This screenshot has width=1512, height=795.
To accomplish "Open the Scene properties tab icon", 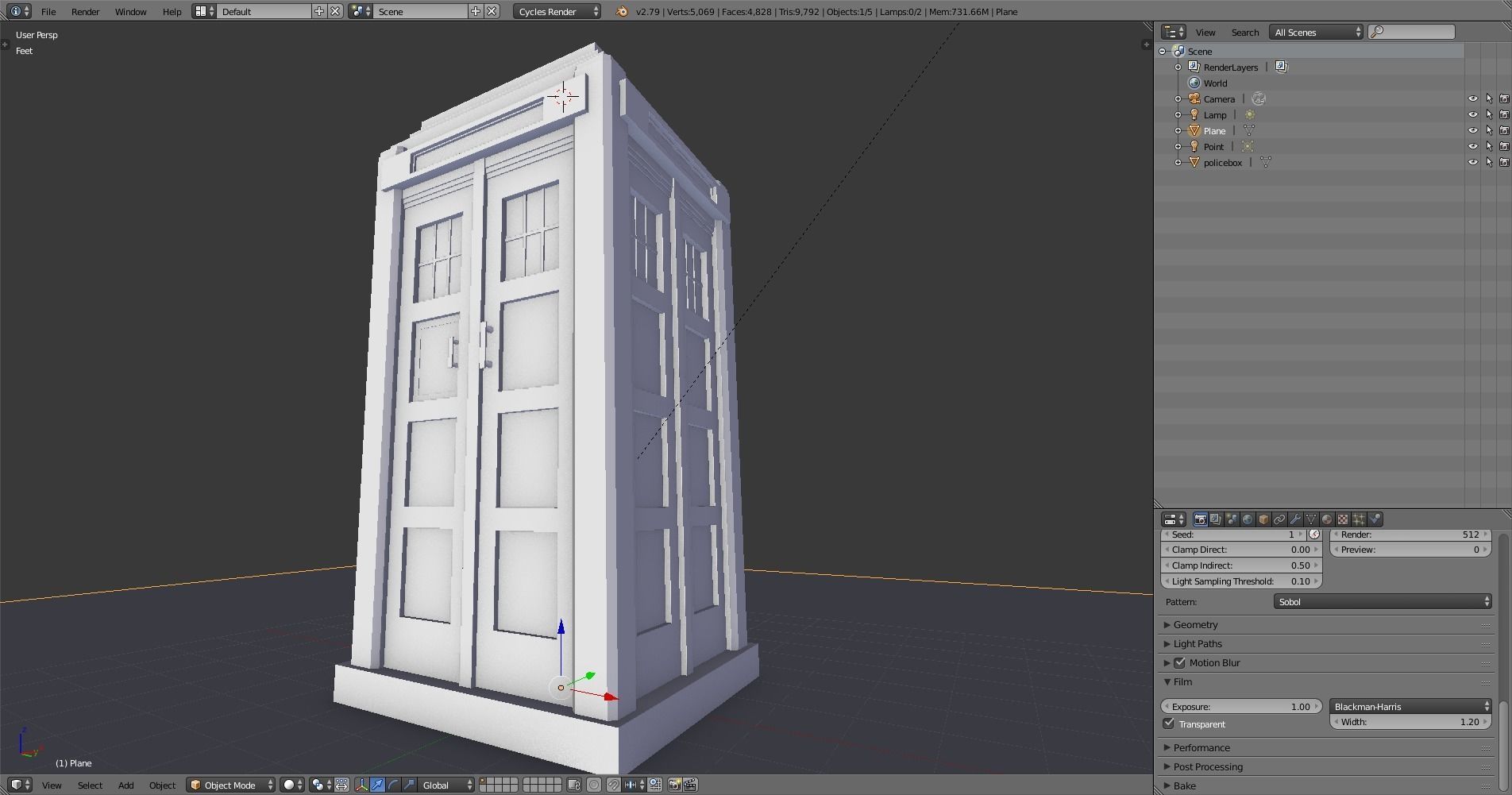I will pos(1232,519).
